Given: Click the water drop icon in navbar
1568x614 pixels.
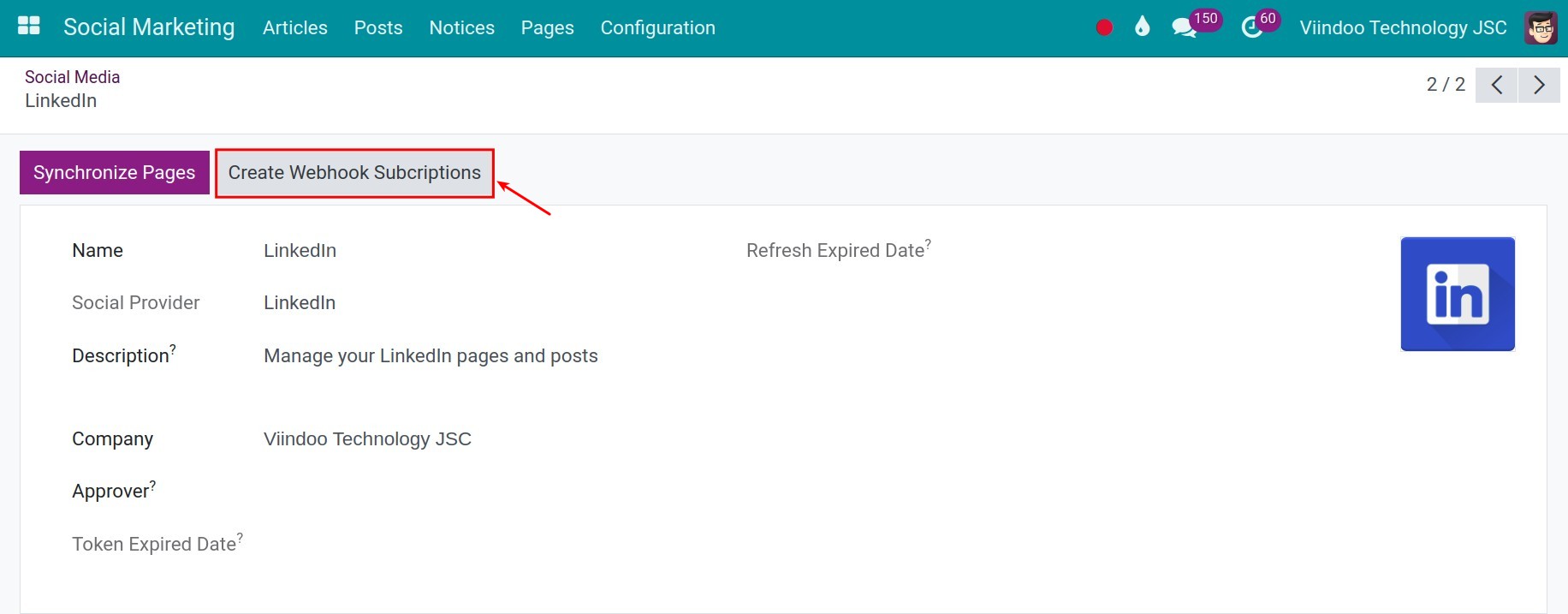Looking at the screenshot, I should [1142, 27].
